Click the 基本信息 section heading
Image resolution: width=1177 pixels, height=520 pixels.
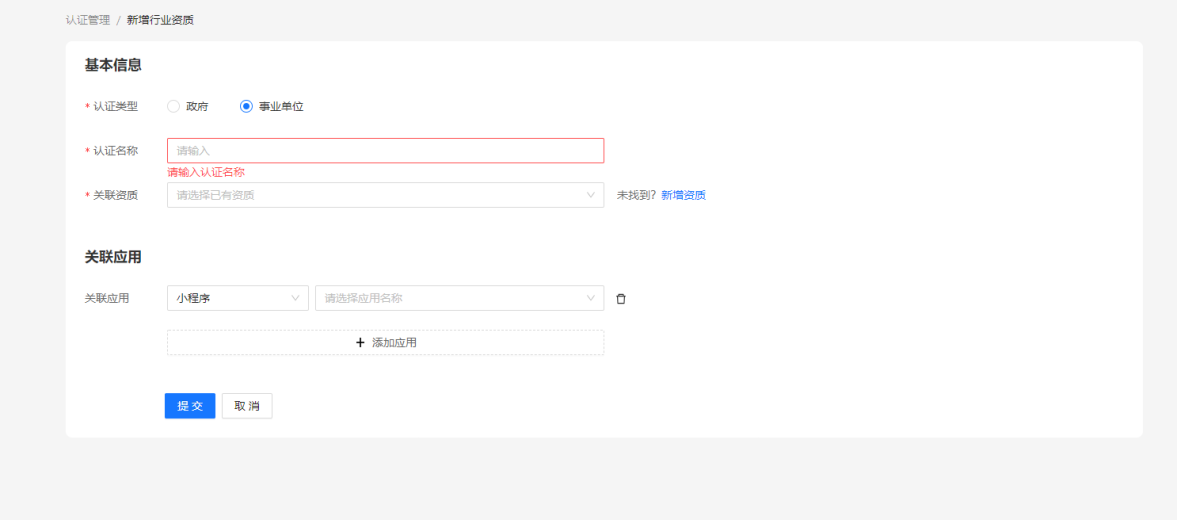point(113,65)
